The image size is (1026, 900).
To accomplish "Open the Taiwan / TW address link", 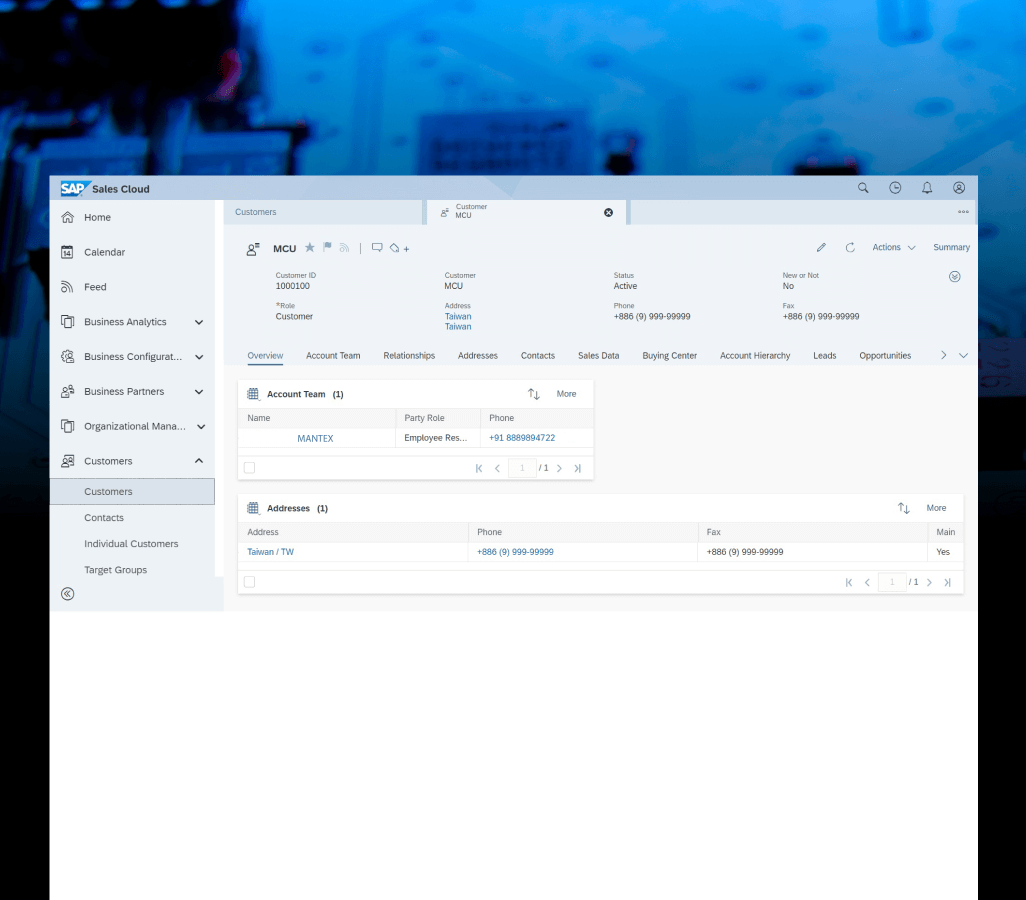I will pos(270,552).
